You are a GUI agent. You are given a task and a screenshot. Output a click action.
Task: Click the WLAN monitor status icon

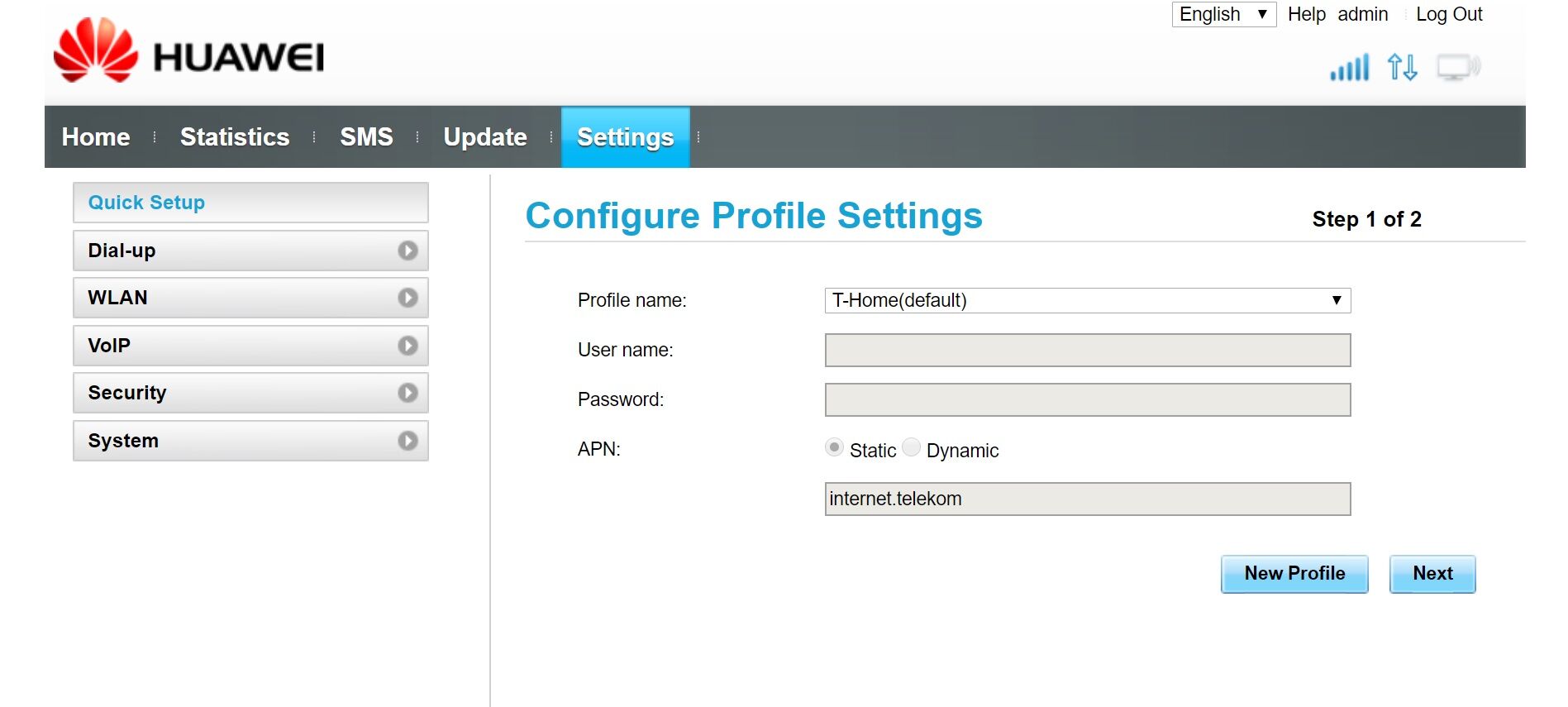1458,67
